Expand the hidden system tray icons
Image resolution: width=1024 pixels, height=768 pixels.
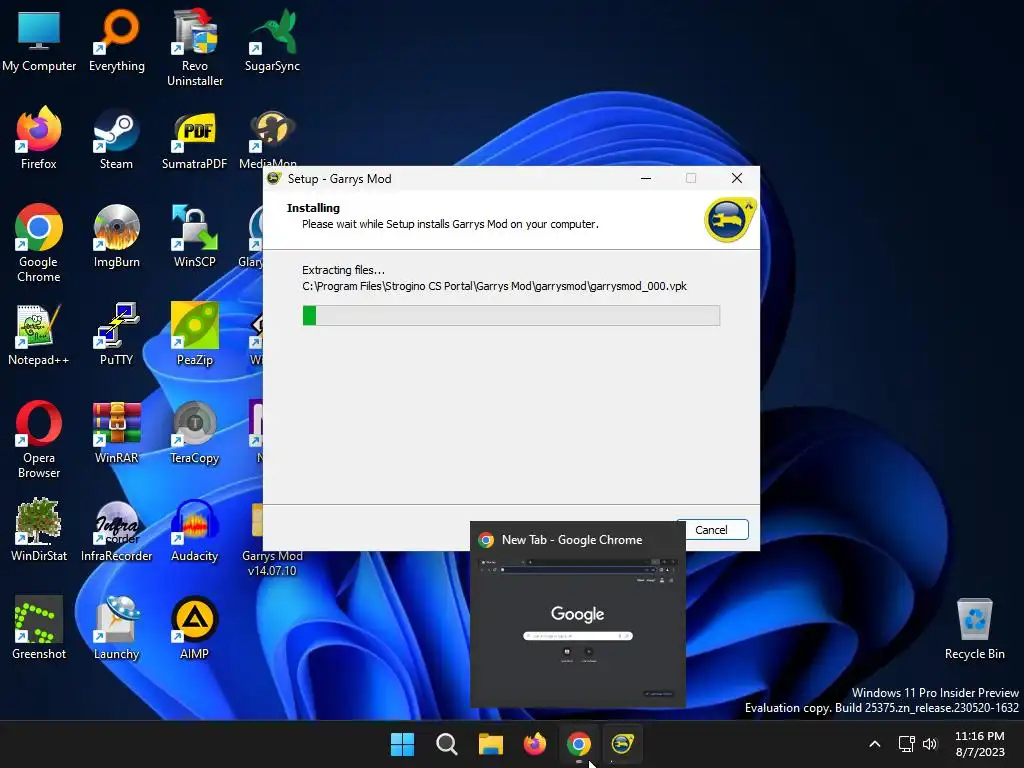point(875,744)
